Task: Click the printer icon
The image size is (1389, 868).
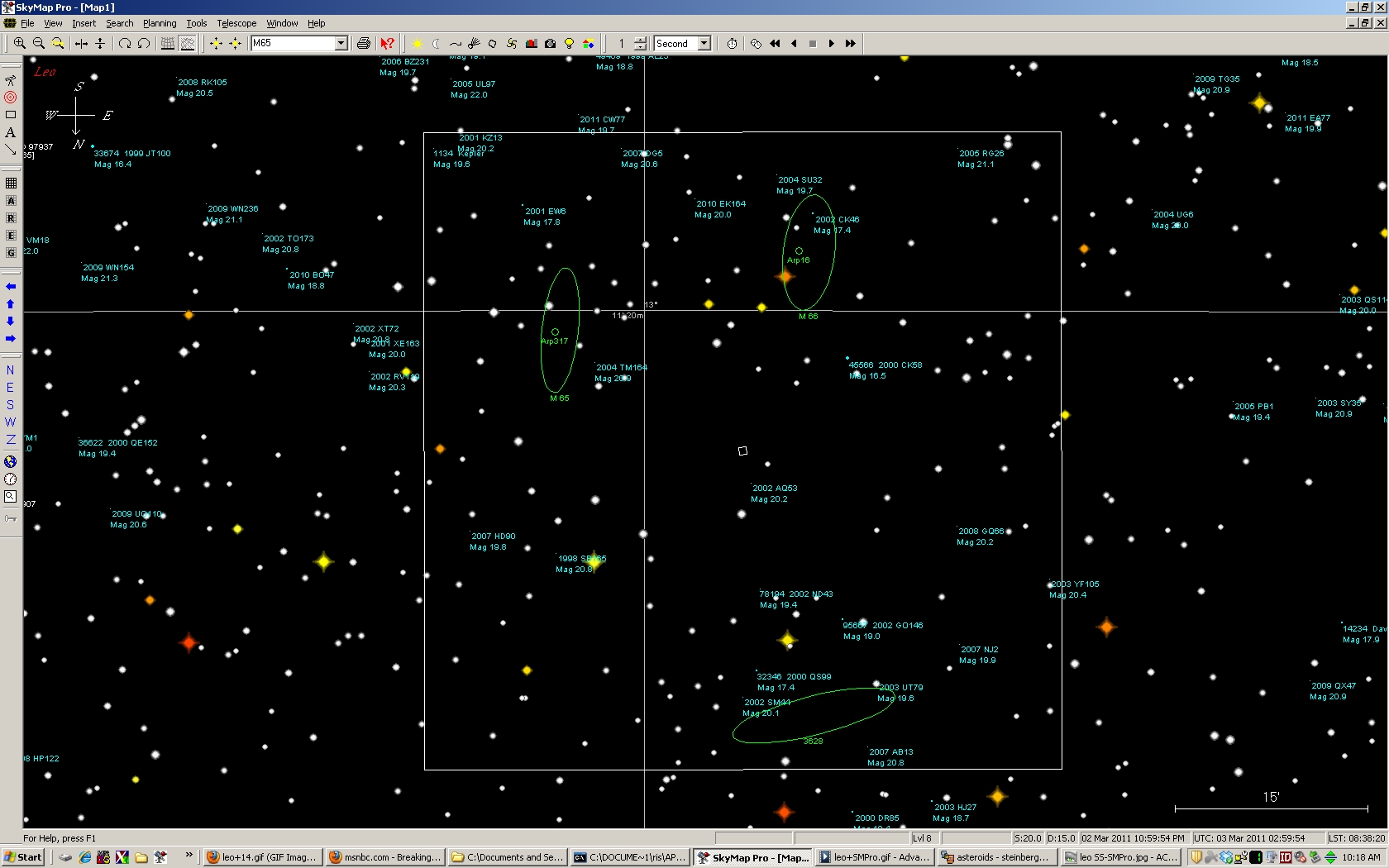Action: point(363,43)
